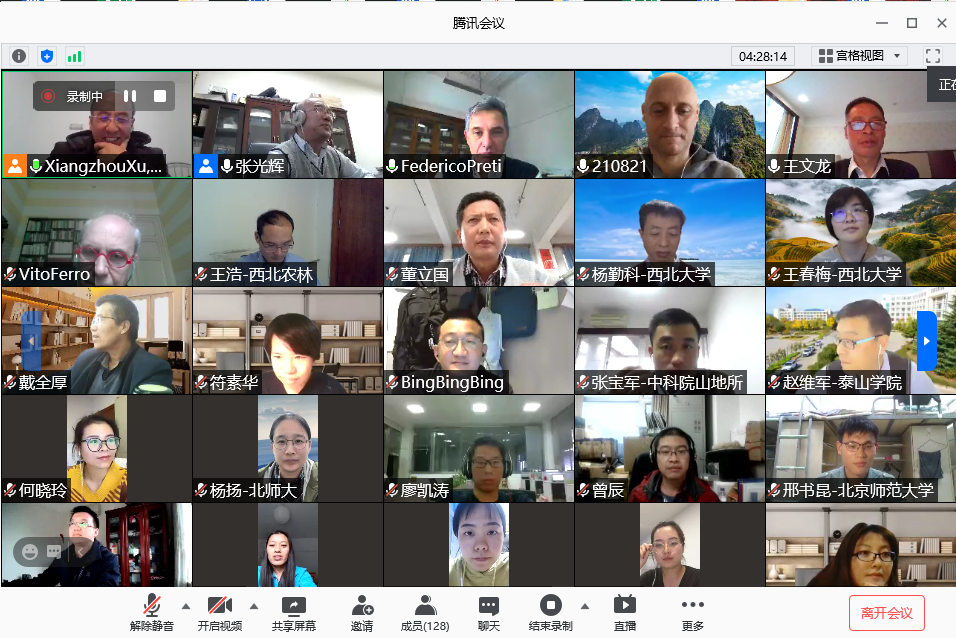Image resolution: width=956 pixels, height=638 pixels.
Task: Click microphone icon beside 王文龙 name
Action: (x=774, y=166)
